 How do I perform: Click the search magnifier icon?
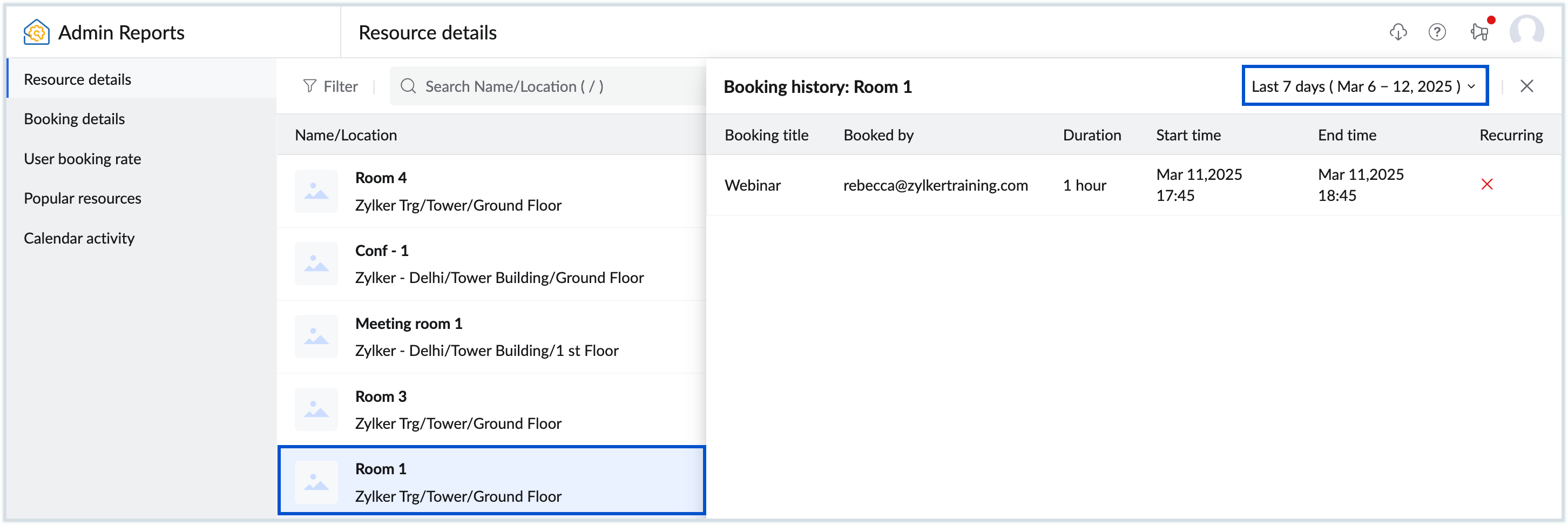[408, 86]
